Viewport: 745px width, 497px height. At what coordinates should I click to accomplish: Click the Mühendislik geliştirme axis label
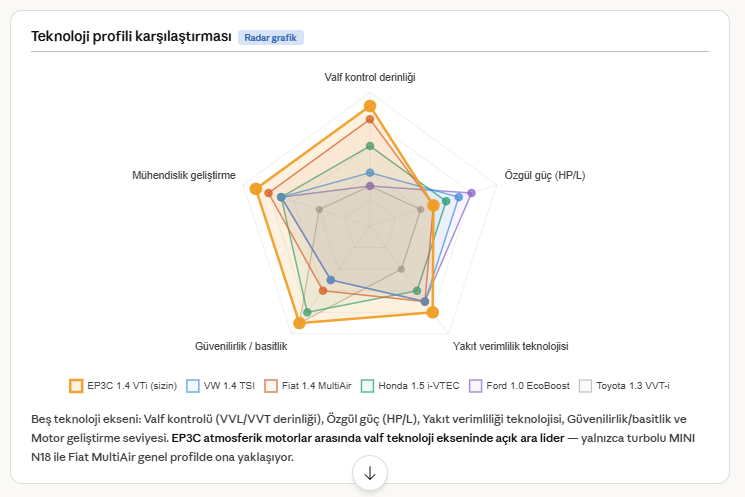(184, 175)
